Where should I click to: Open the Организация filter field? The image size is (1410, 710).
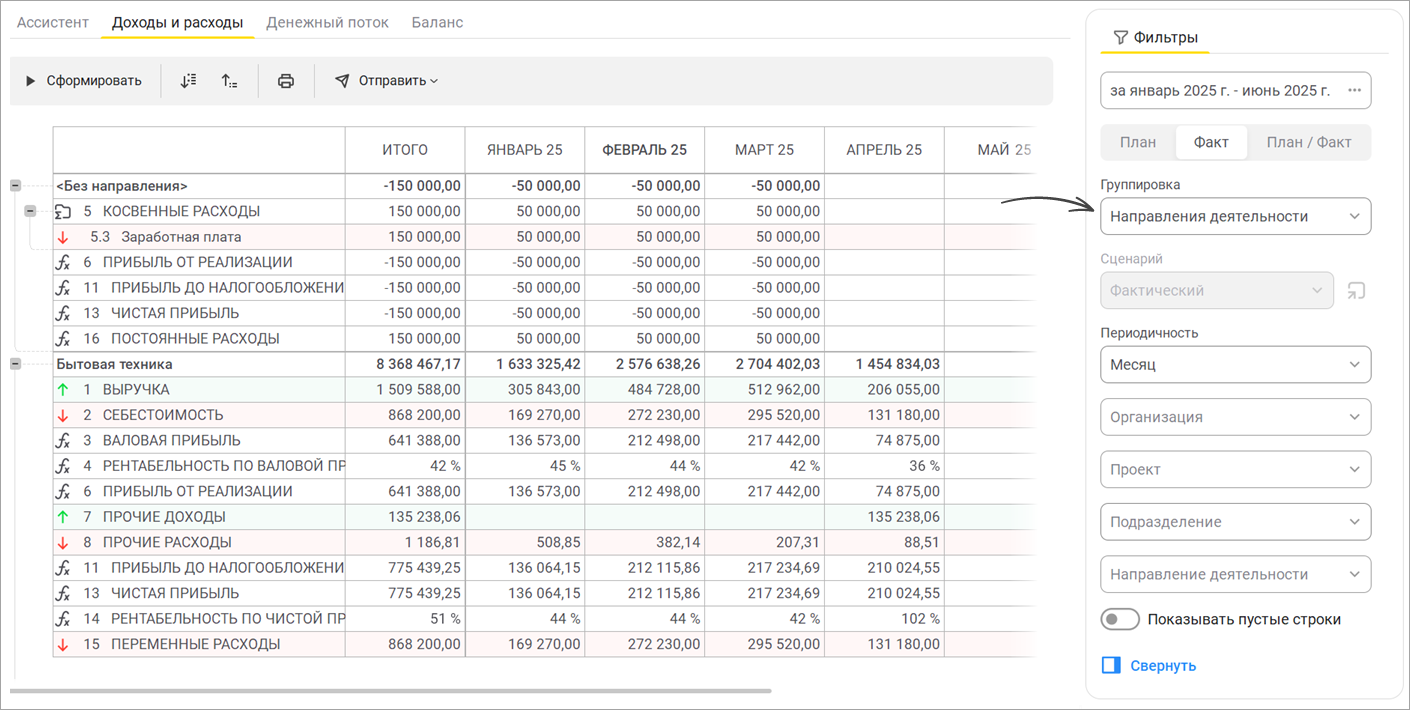click(1235, 417)
